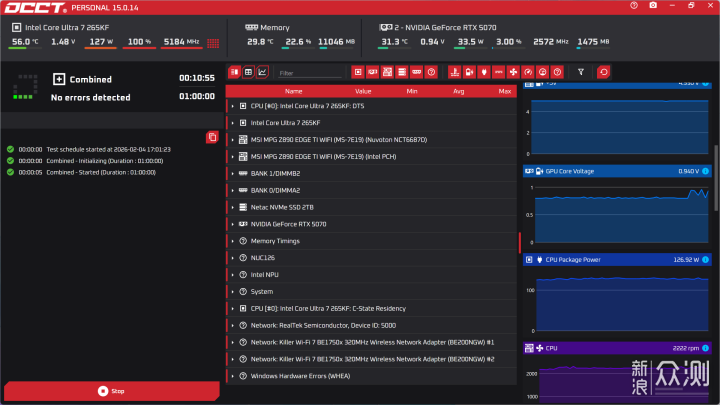
Task: Select the System sensor row
Action: (x=371, y=292)
